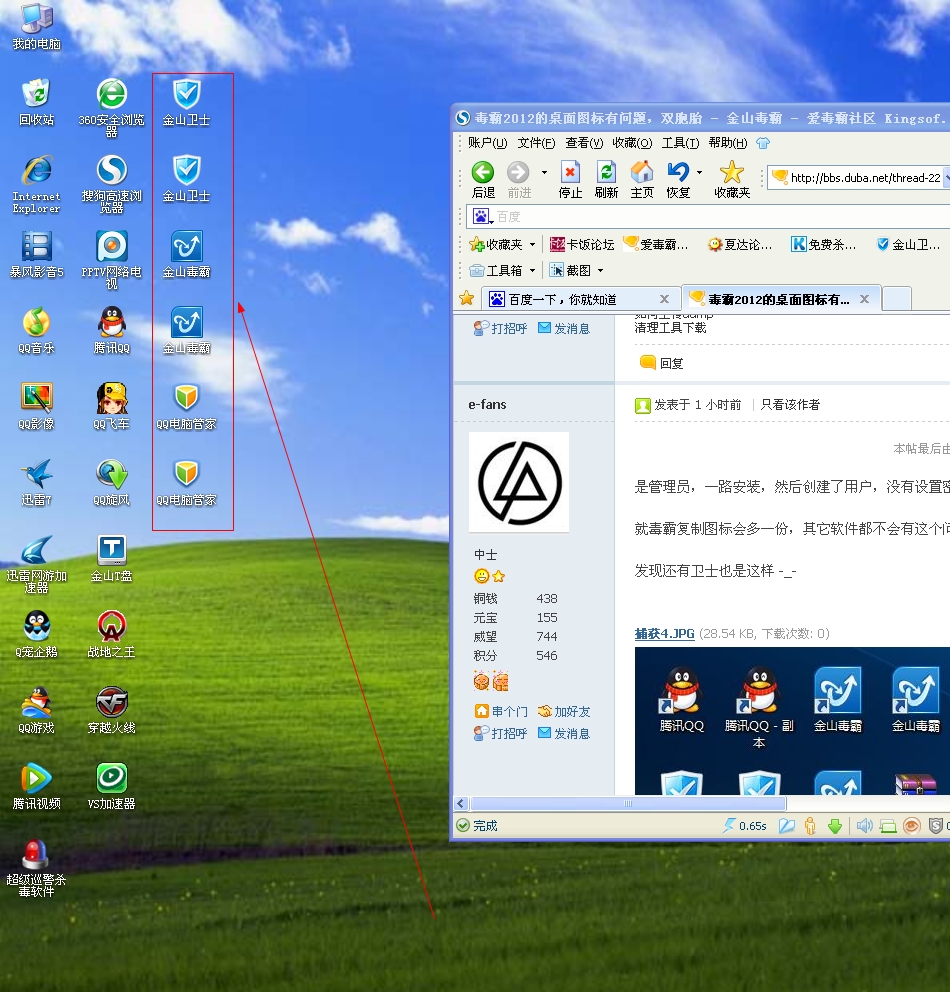
Task: Launch QQ音乐 from the desktop
Action: coord(37,330)
